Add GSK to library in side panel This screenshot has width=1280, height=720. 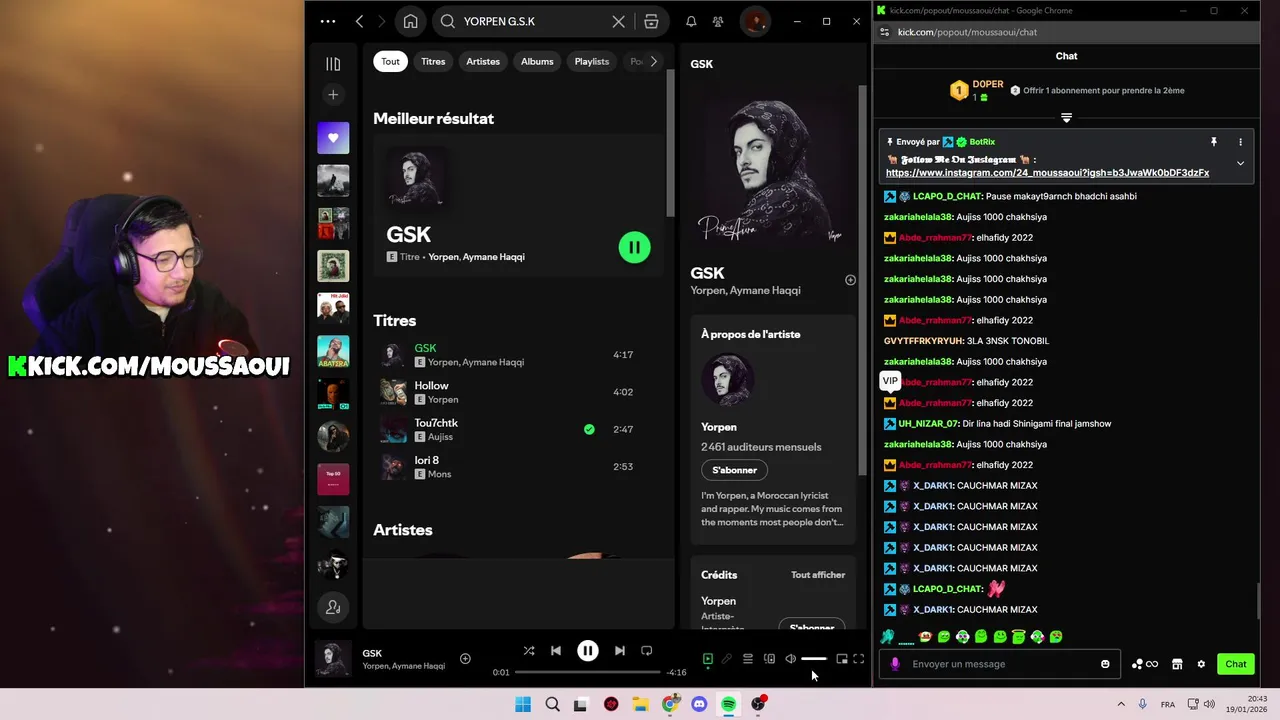point(850,280)
